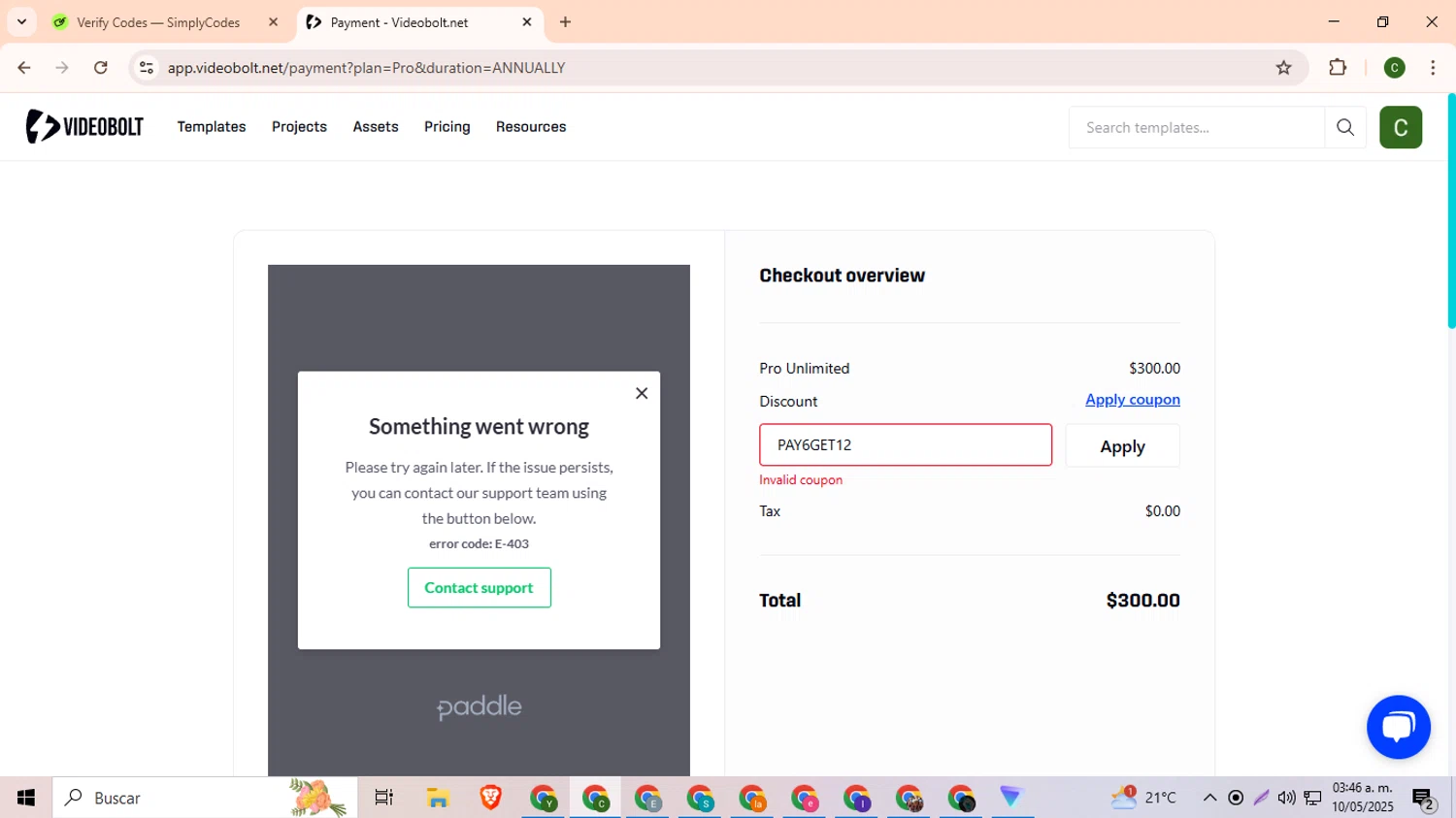Screen dimensions: 1456x818
Task: Open the Projects page
Action: (x=299, y=127)
